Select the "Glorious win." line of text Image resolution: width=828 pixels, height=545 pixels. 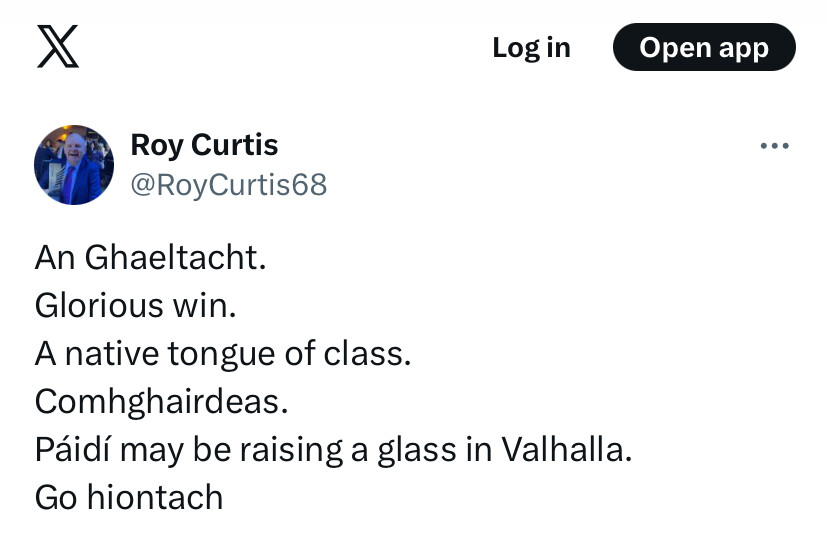pyautogui.click(x=135, y=306)
